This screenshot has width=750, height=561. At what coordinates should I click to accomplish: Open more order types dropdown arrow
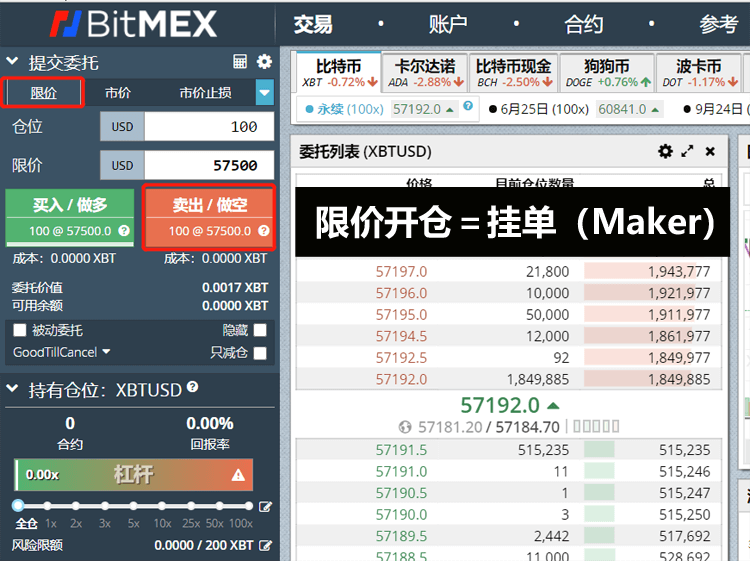click(265, 92)
